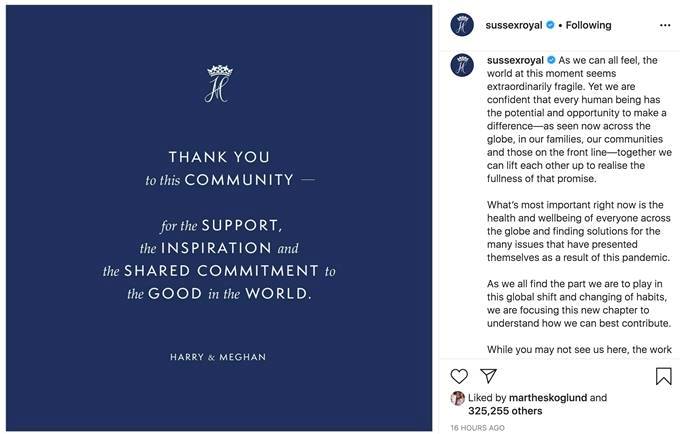
Task: Click the crown monogram in the post image
Action: click(x=217, y=84)
